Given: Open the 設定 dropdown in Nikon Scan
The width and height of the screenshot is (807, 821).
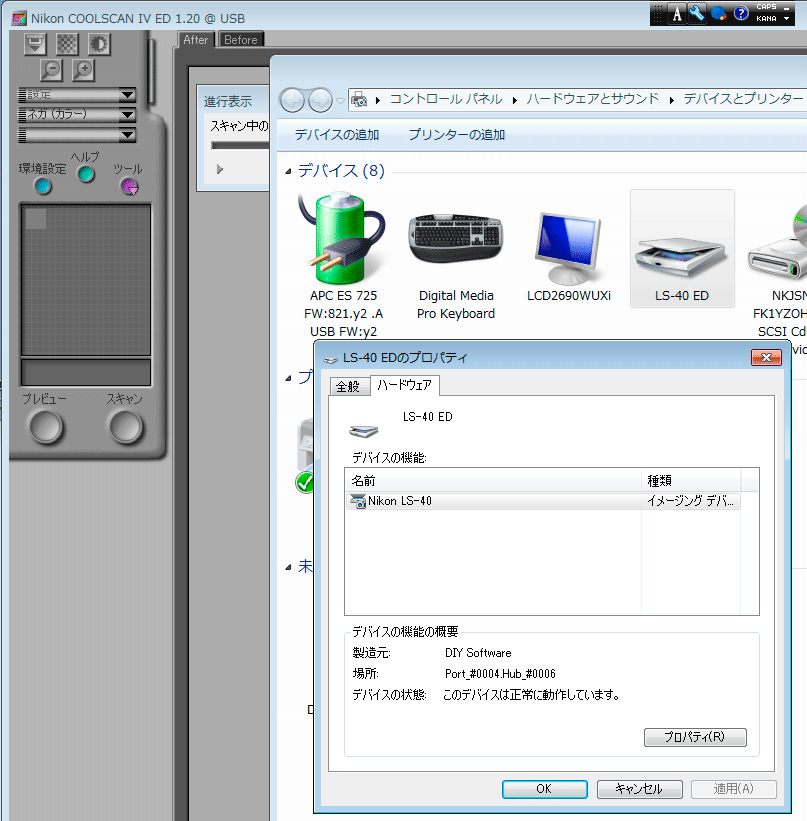Looking at the screenshot, I should 77,95.
